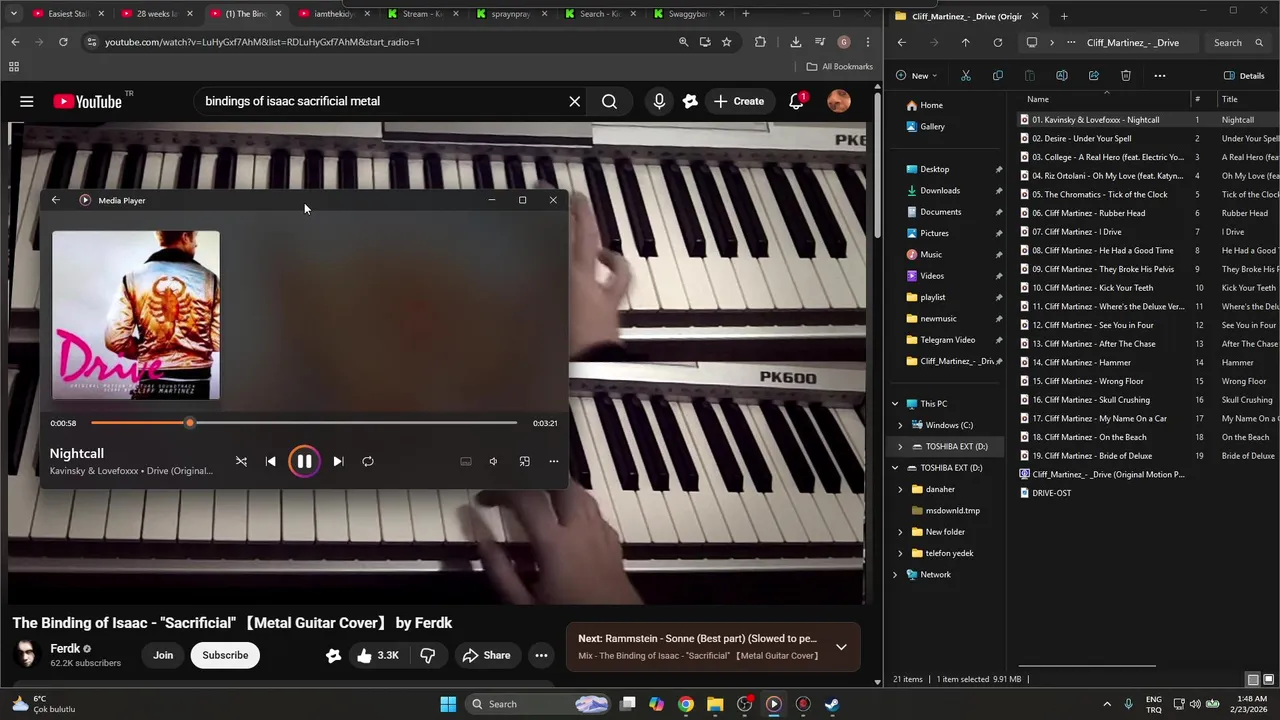Switch Media Player to mini player view
The image size is (1280, 720).
click(x=524, y=461)
